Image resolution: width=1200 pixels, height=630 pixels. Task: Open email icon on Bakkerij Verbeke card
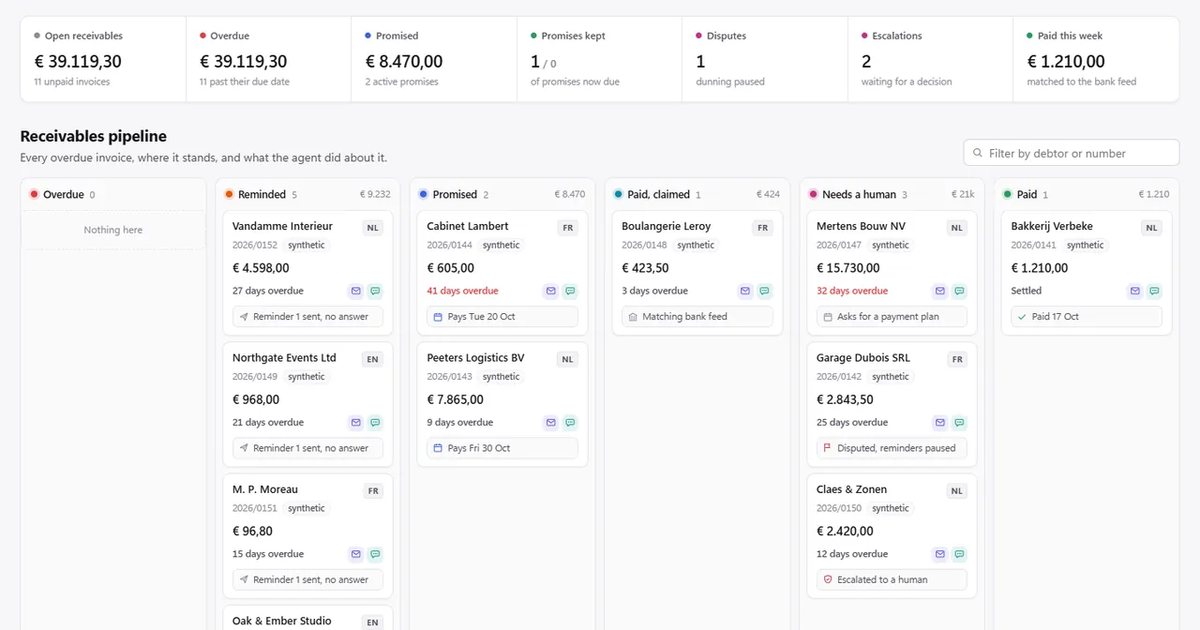1135,291
